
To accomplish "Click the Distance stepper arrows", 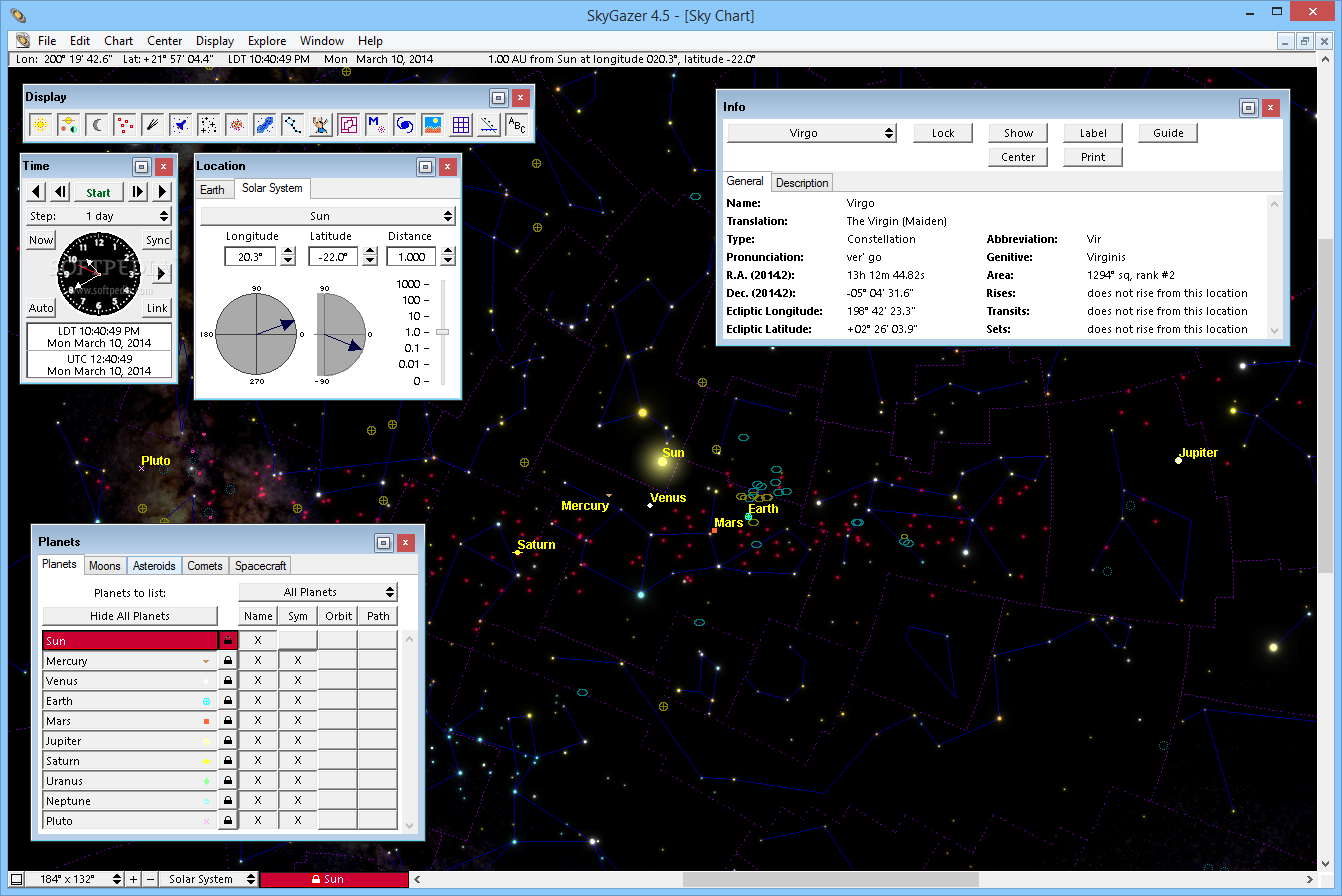I will (x=447, y=257).
